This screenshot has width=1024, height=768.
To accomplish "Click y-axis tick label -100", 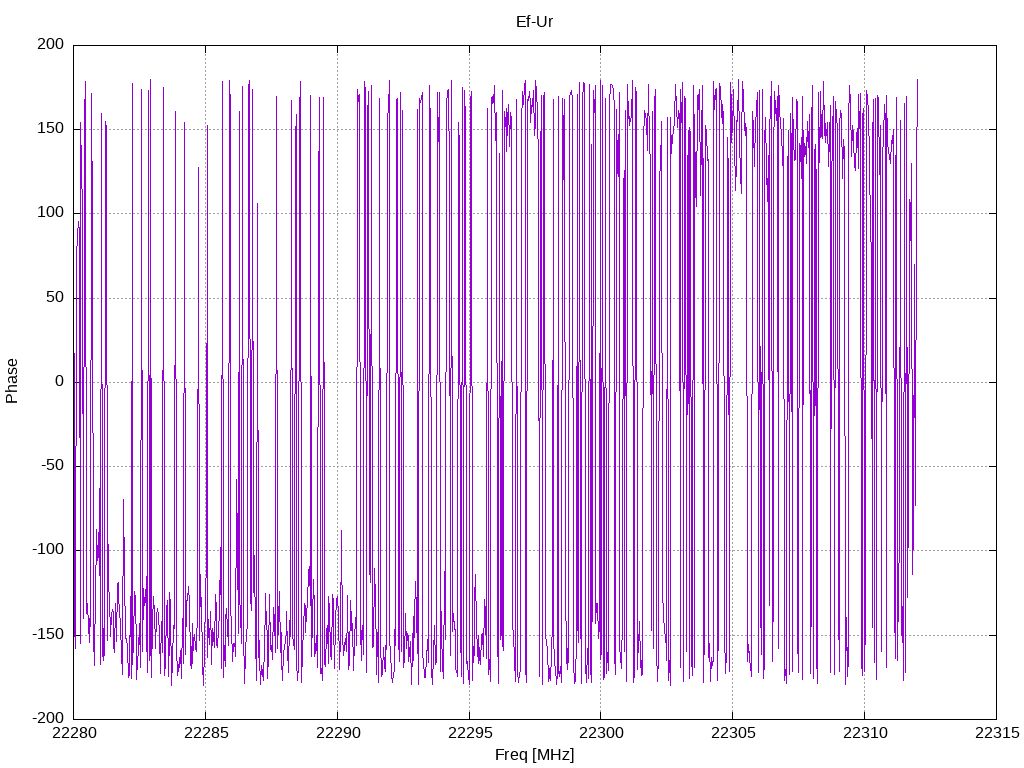I will [48, 550].
